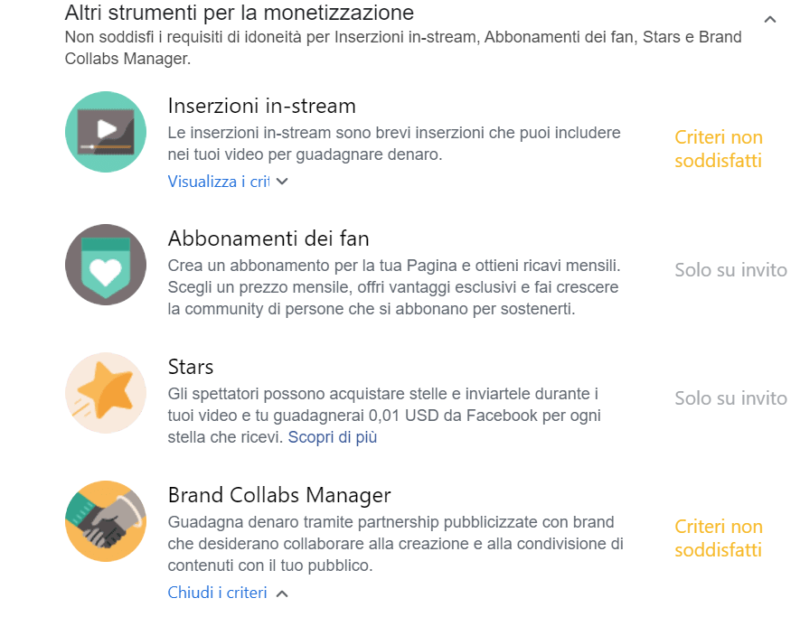Select the Inserzioni in-stream heading
This screenshot has width=800, height=617.
[x=262, y=106]
